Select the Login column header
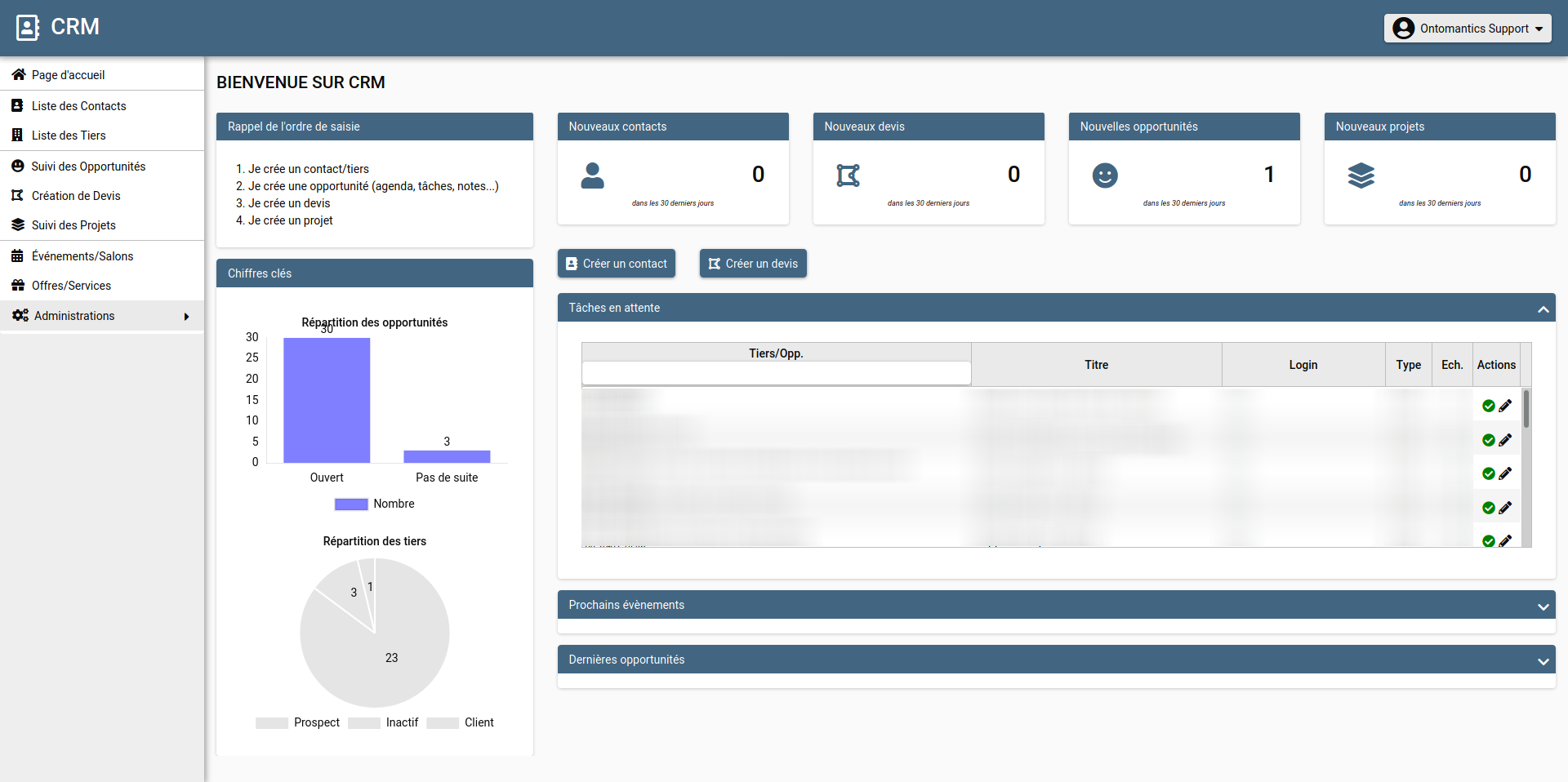Image resolution: width=1568 pixels, height=782 pixels. 1303,365
